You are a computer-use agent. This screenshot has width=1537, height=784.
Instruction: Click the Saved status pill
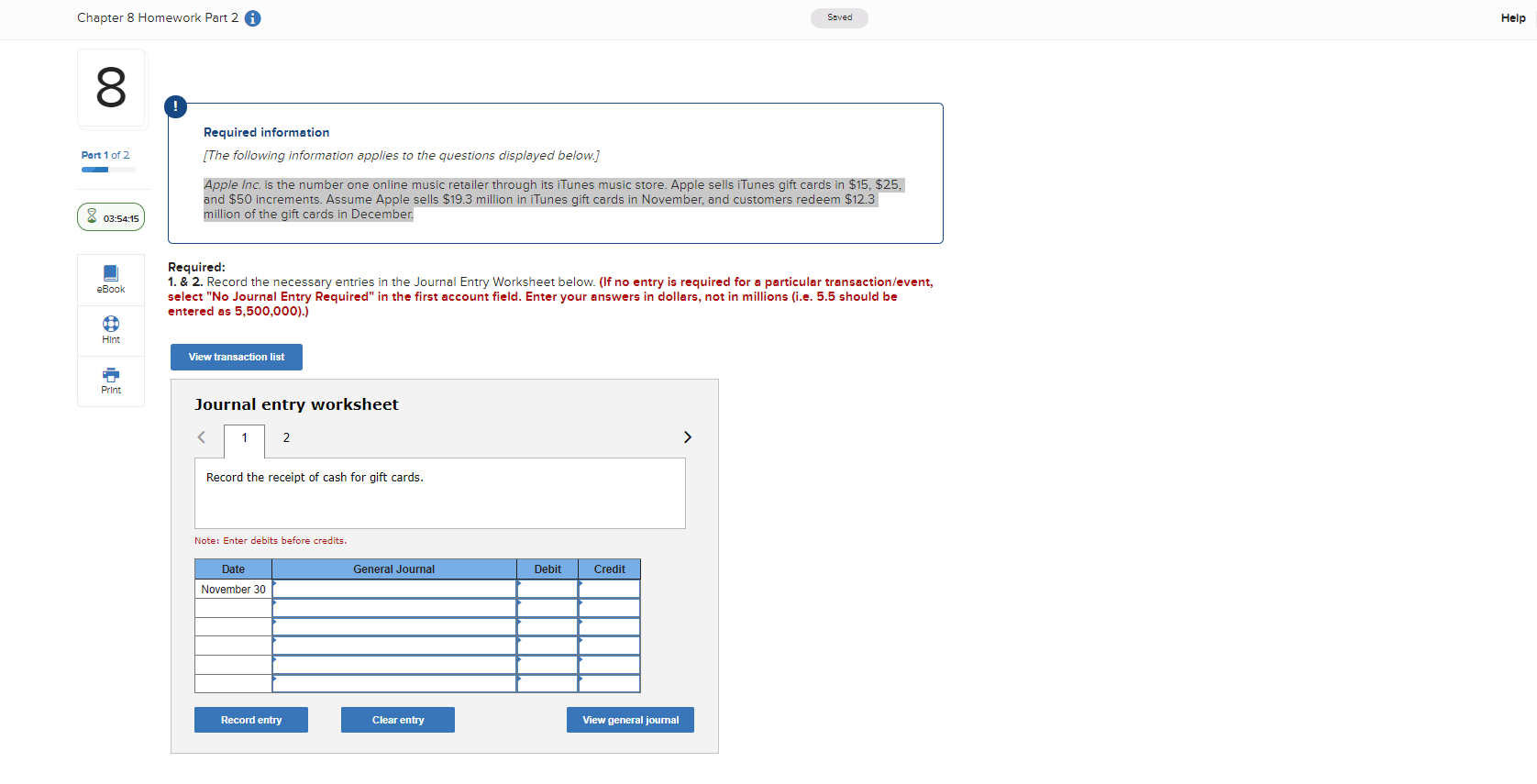pyautogui.click(x=839, y=17)
